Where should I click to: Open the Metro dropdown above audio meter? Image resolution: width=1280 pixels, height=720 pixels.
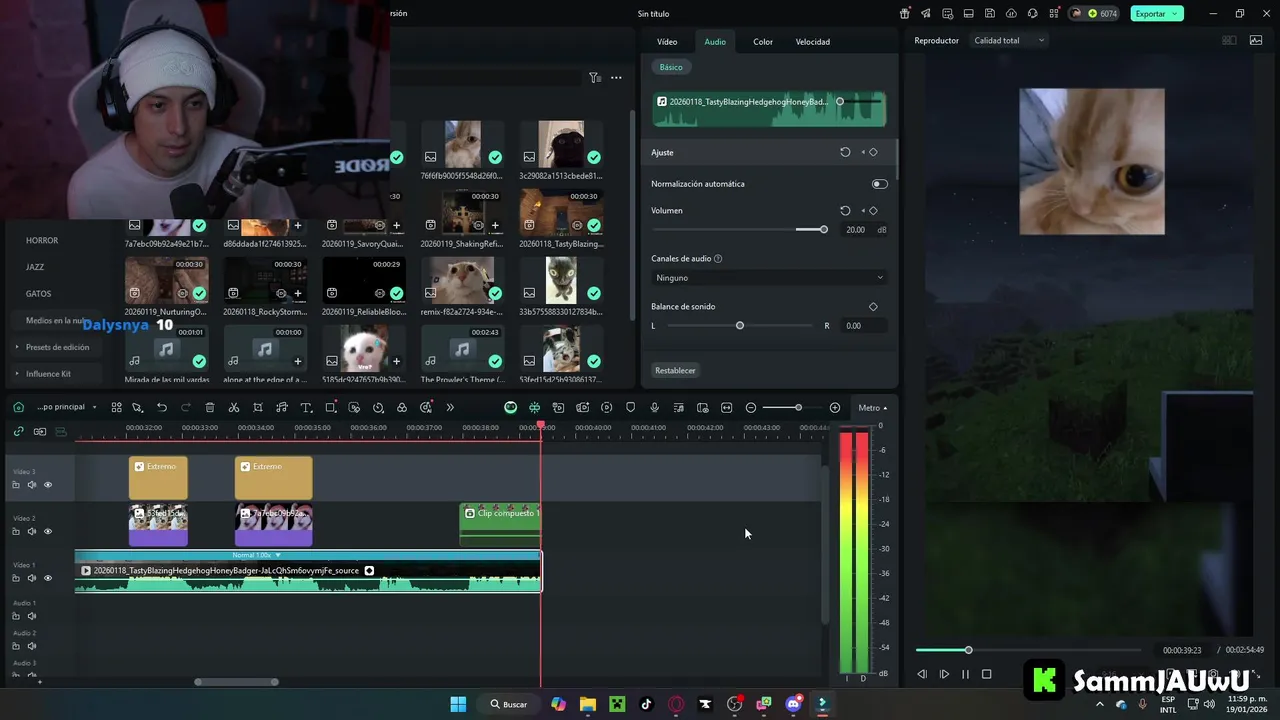click(872, 407)
